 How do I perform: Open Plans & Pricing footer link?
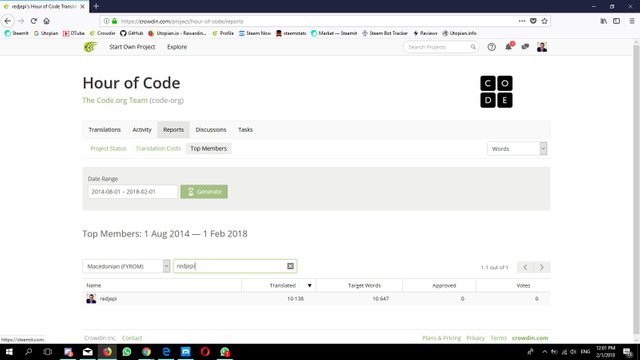441,338
